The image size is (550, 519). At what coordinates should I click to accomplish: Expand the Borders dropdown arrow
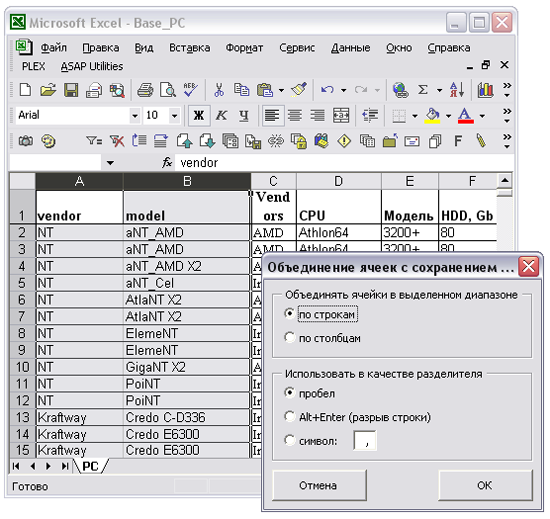[x=415, y=115]
